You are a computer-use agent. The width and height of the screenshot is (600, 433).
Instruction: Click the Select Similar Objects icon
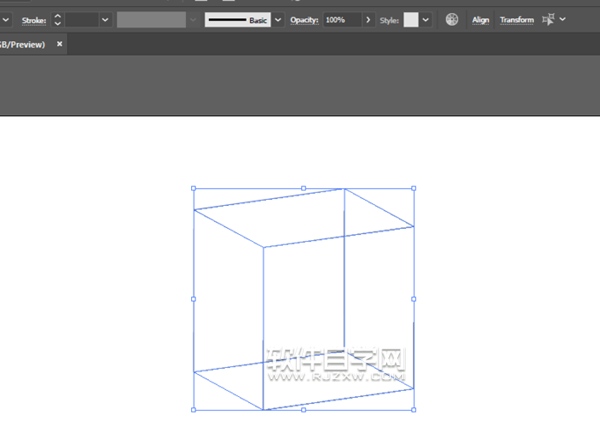pyautogui.click(x=547, y=19)
